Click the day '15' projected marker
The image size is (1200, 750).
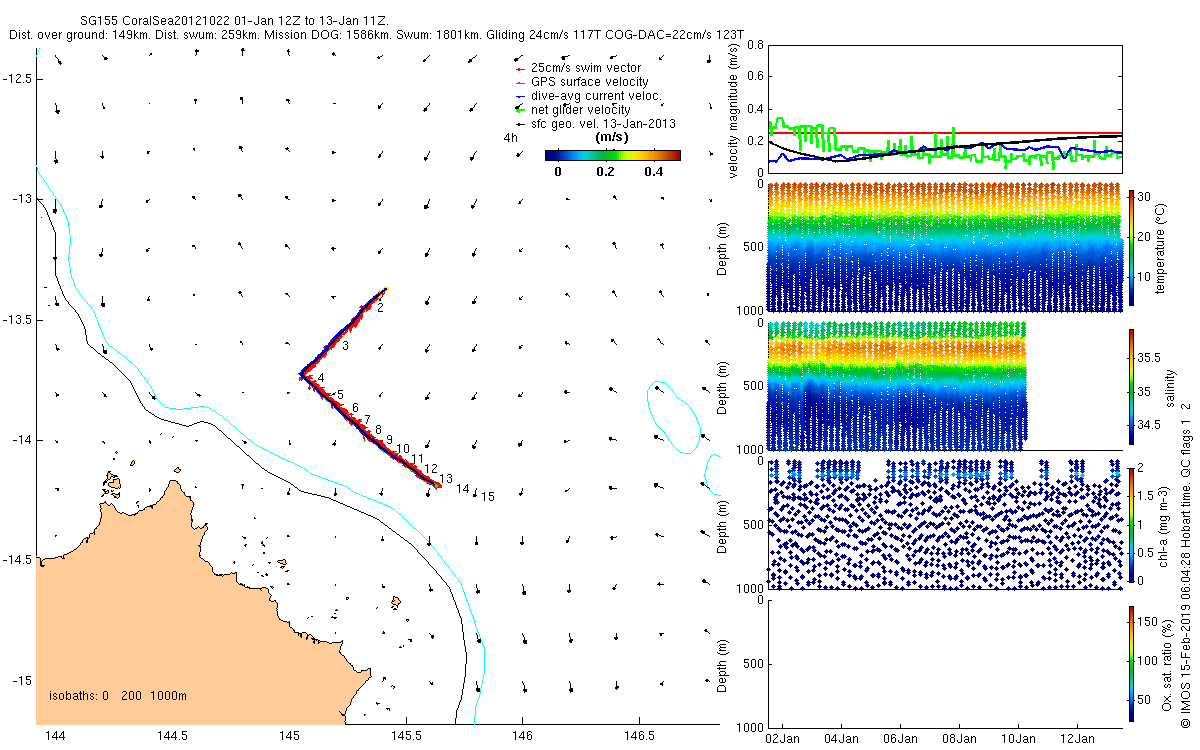coord(488,496)
